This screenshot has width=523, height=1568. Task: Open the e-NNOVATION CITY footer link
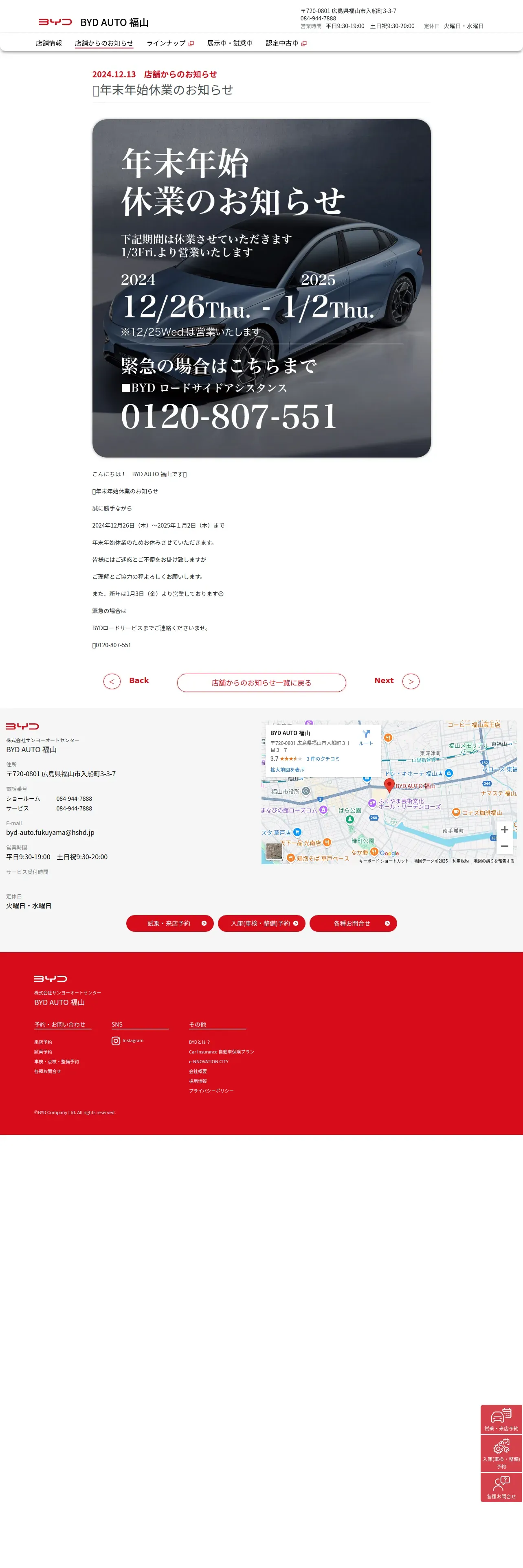pyautogui.click(x=209, y=1062)
